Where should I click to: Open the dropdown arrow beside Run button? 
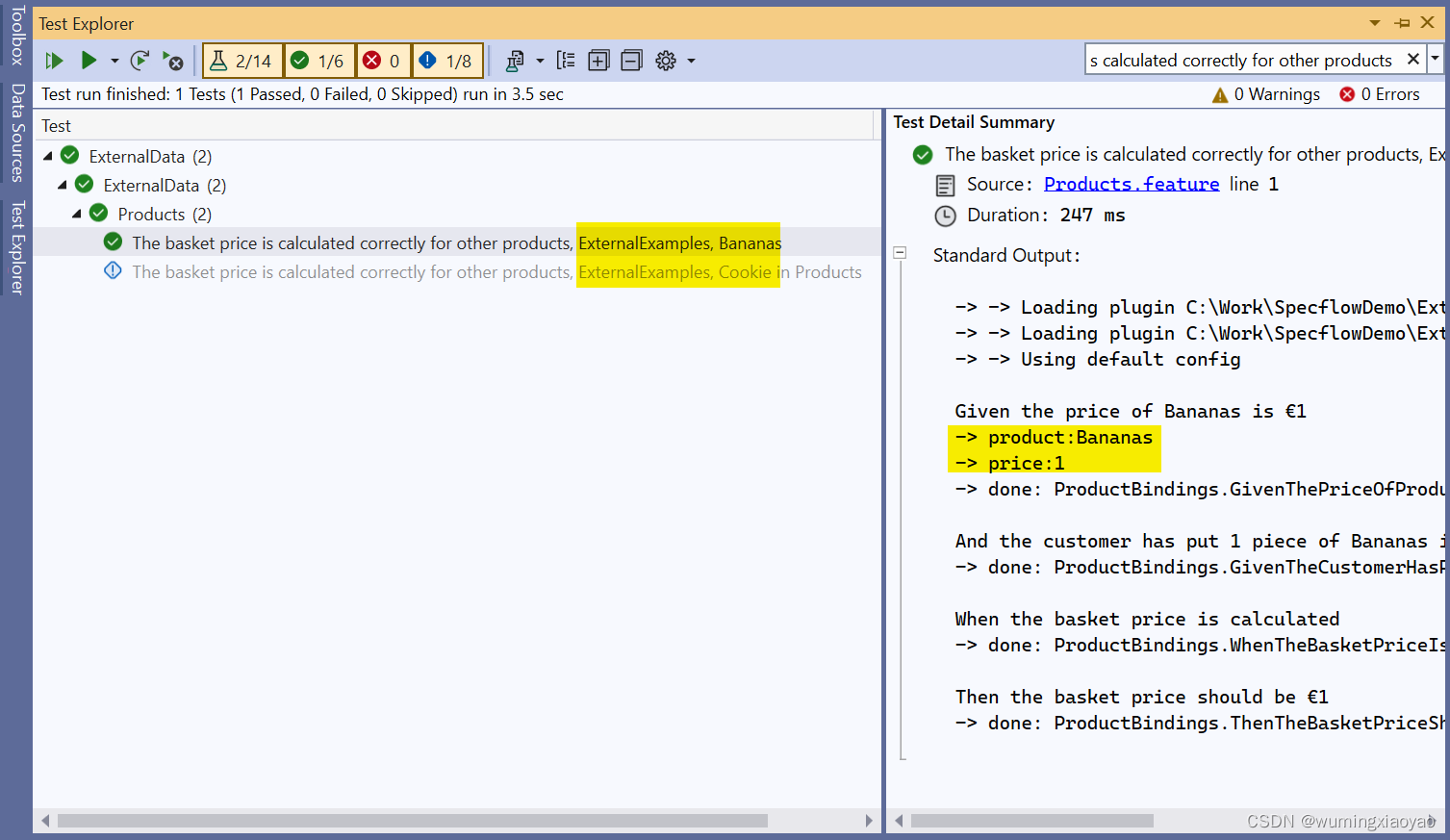[x=114, y=61]
